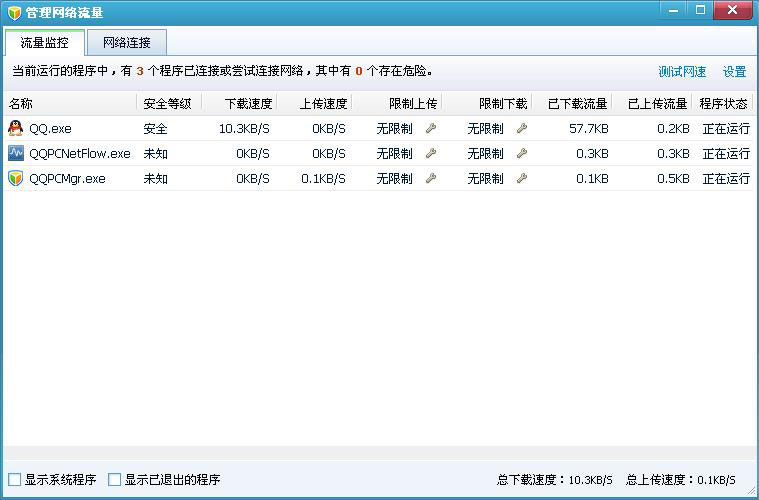Click the QQPCMgr.exe shield icon
This screenshot has width=759, height=500.
(x=15, y=179)
